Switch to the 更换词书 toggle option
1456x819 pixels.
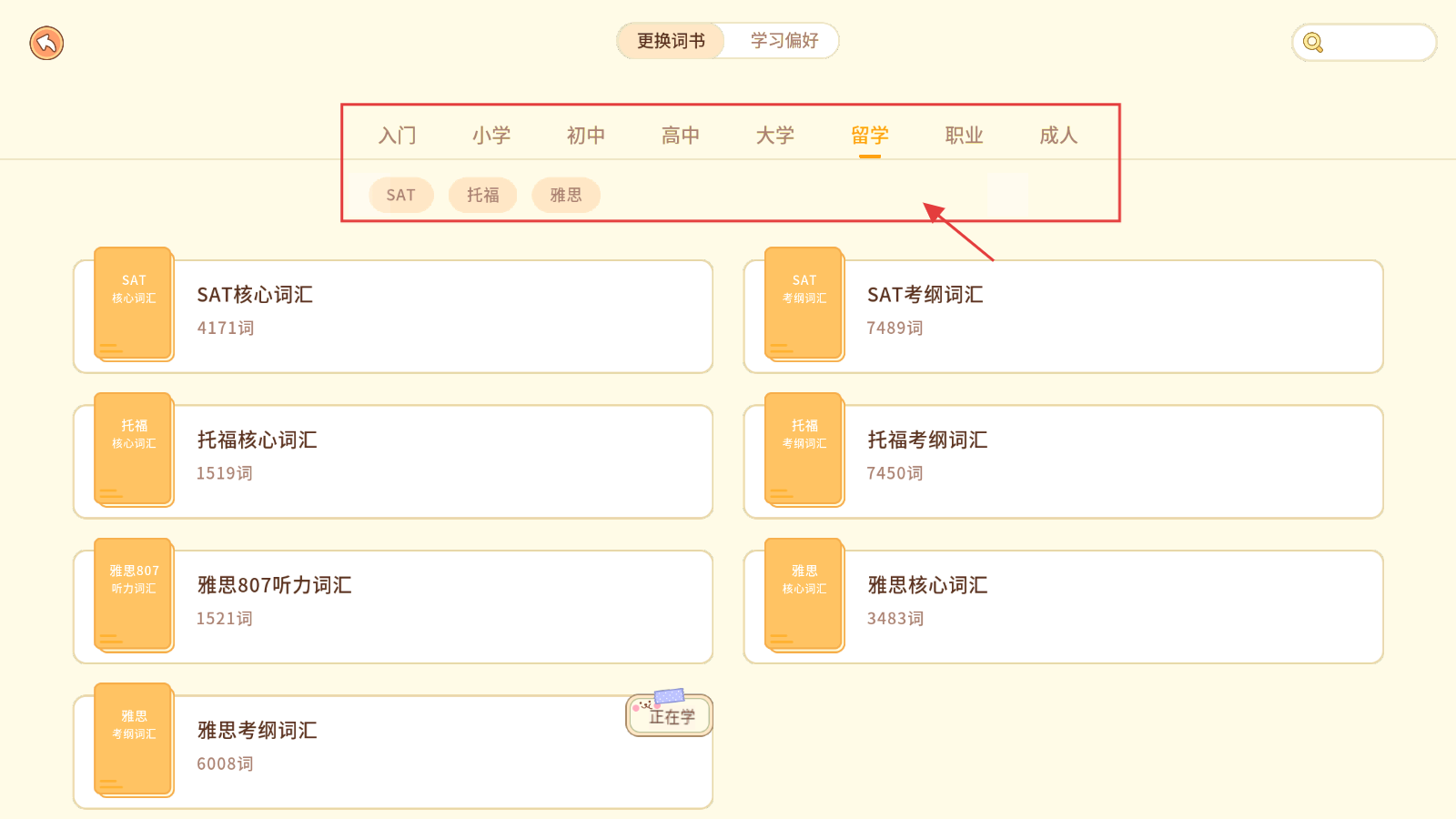[671, 41]
